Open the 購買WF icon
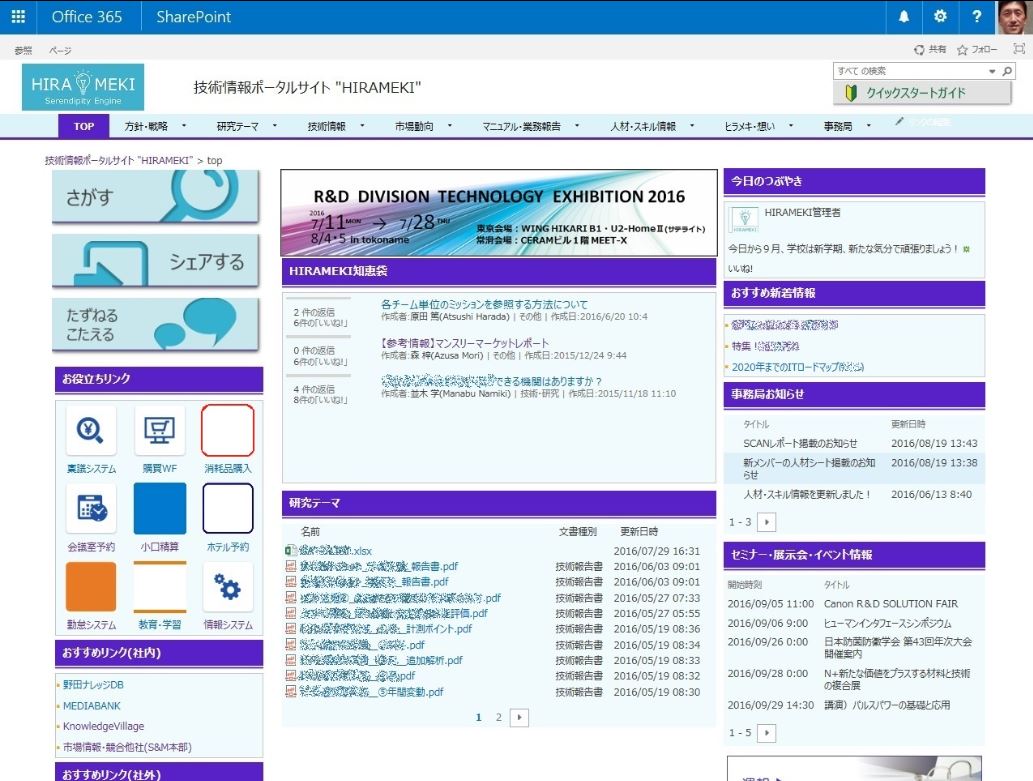1033x781 pixels. point(159,431)
